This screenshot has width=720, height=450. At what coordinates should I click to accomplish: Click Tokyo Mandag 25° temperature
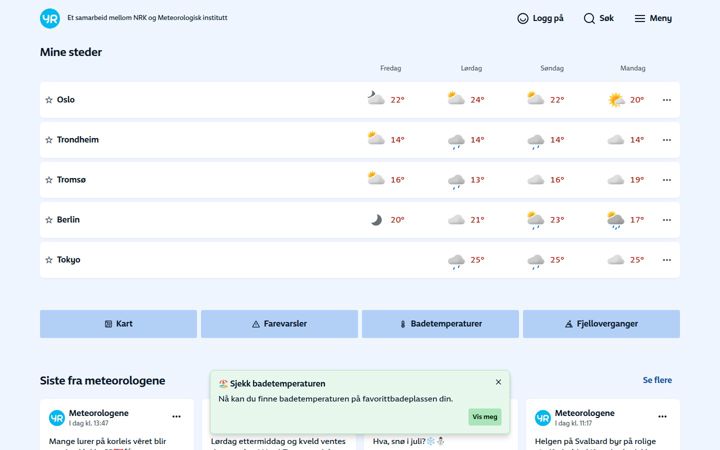tap(637, 260)
